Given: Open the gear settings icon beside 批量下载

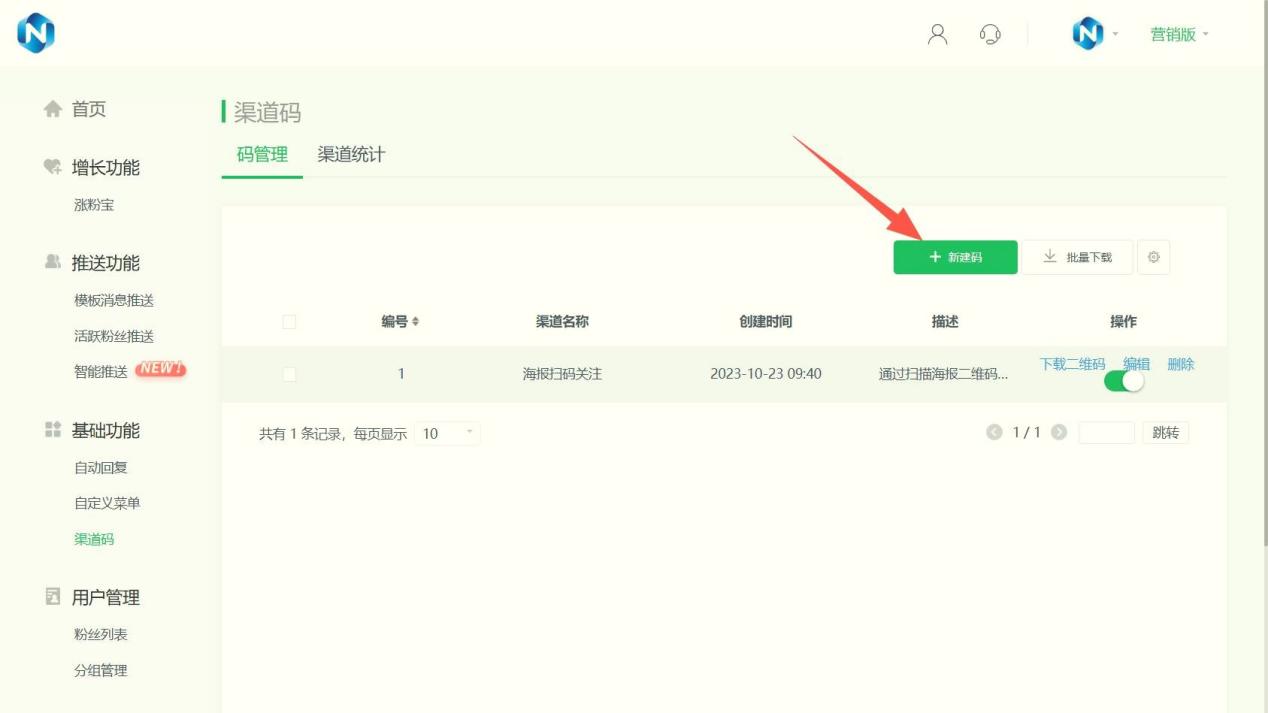Looking at the screenshot, I should [1153, 257].
